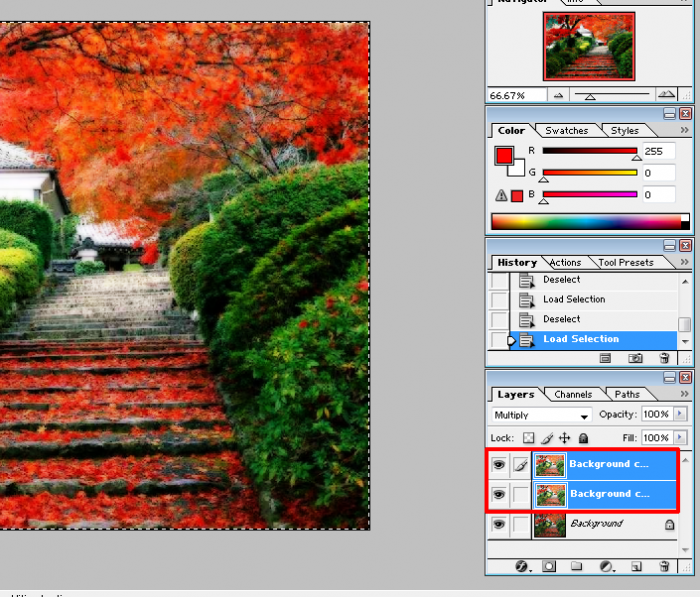Click the Navigator thumbnail preview
Viewport: 700px width, 597px height.
[x=589, y=46]
